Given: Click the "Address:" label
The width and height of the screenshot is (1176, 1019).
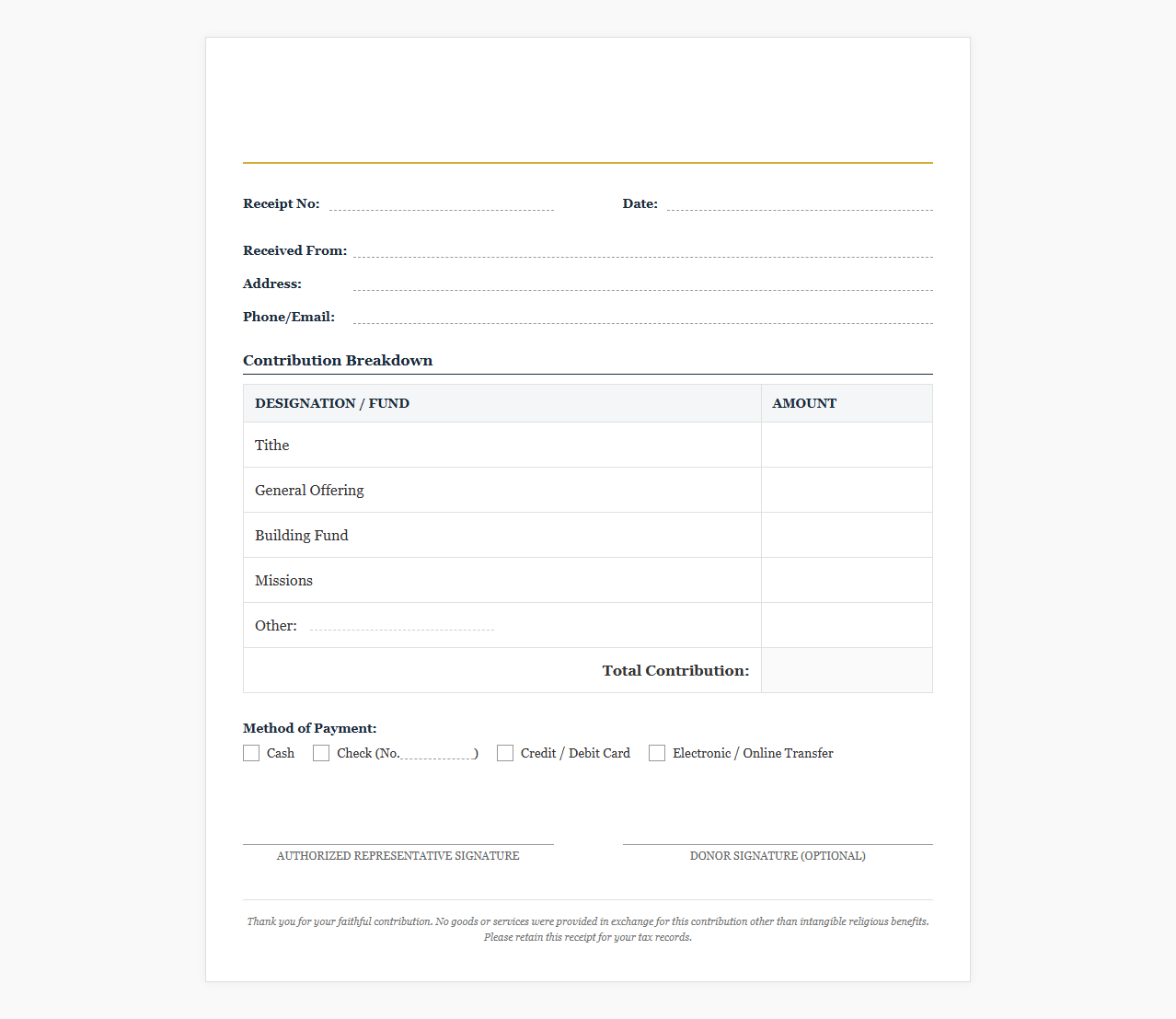Looking at the screenshot, I should click(272, 284).
